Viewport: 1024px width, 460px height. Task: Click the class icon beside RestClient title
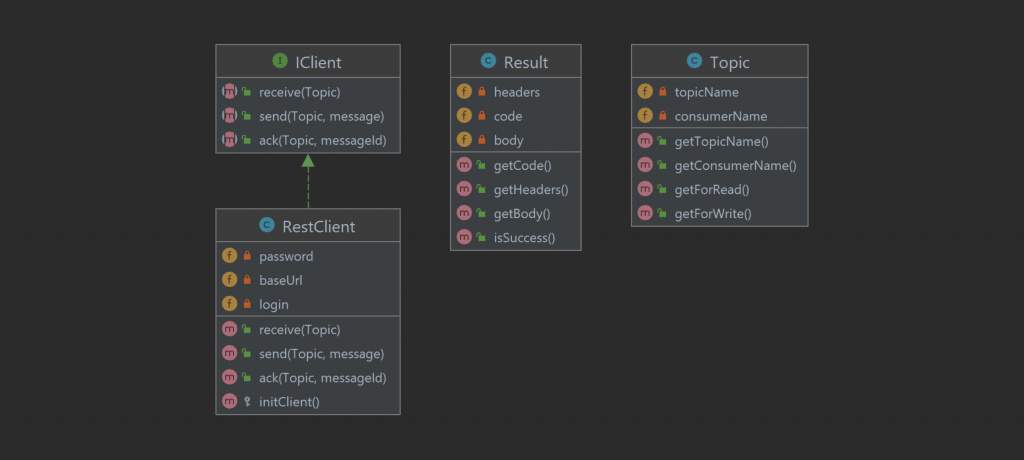pyautogui.click(x=266, y=225)
